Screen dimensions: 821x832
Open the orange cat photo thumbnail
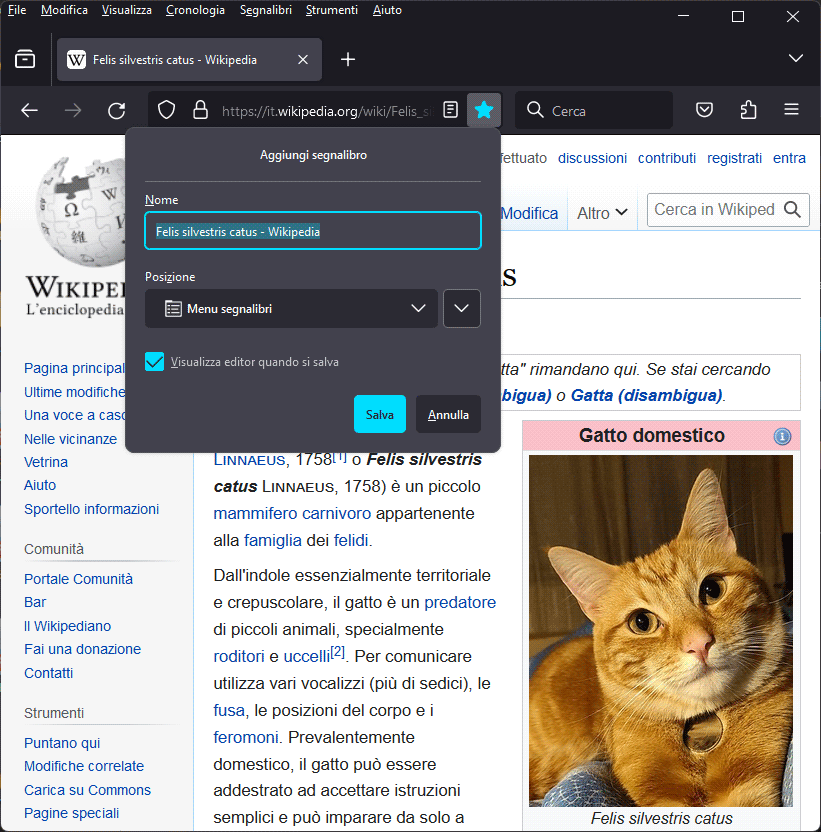pyautogui.click(x=661, y=631)
